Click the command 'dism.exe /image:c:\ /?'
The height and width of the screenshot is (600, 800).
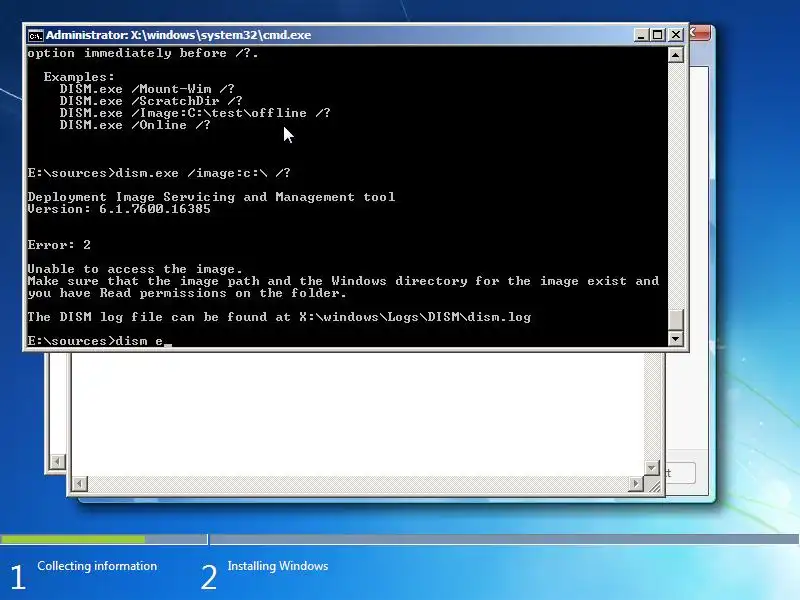pyautogui.click(x=203, y=173)
